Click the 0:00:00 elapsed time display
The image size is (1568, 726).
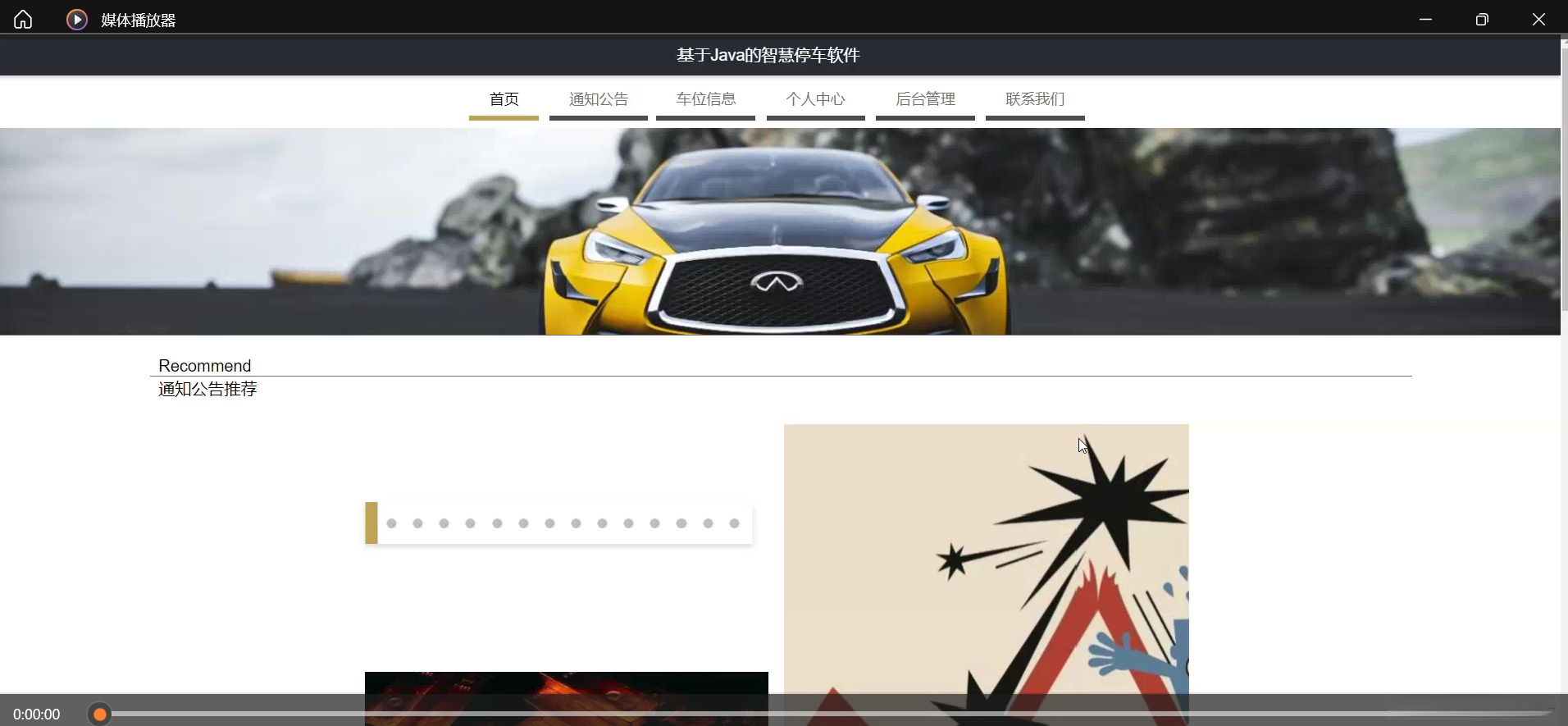point(37,715)
